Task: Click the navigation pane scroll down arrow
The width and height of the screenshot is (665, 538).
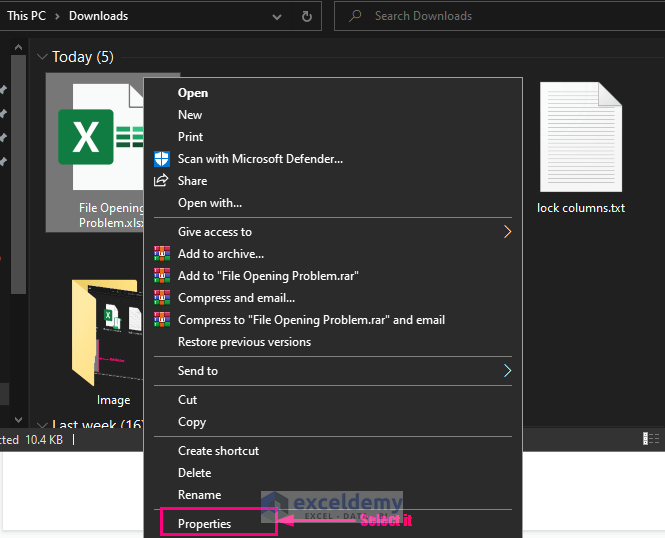Action: 18,420
